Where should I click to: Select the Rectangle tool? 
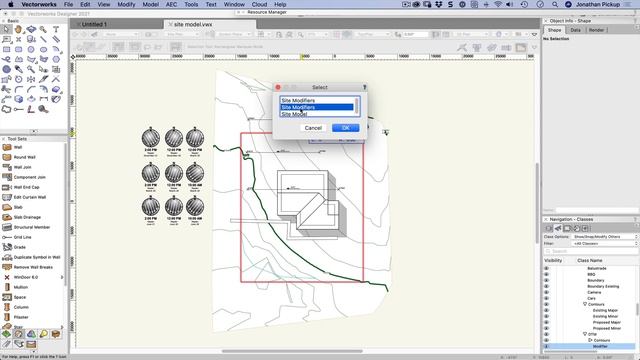point(6,49)
